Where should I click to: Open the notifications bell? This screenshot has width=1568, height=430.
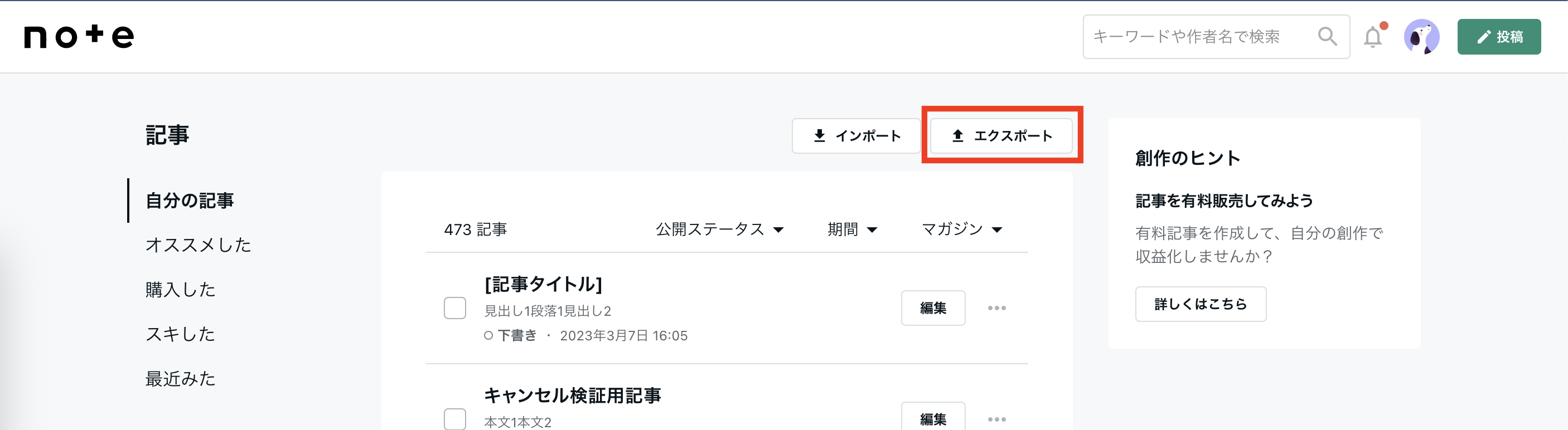click(1373, 37)
